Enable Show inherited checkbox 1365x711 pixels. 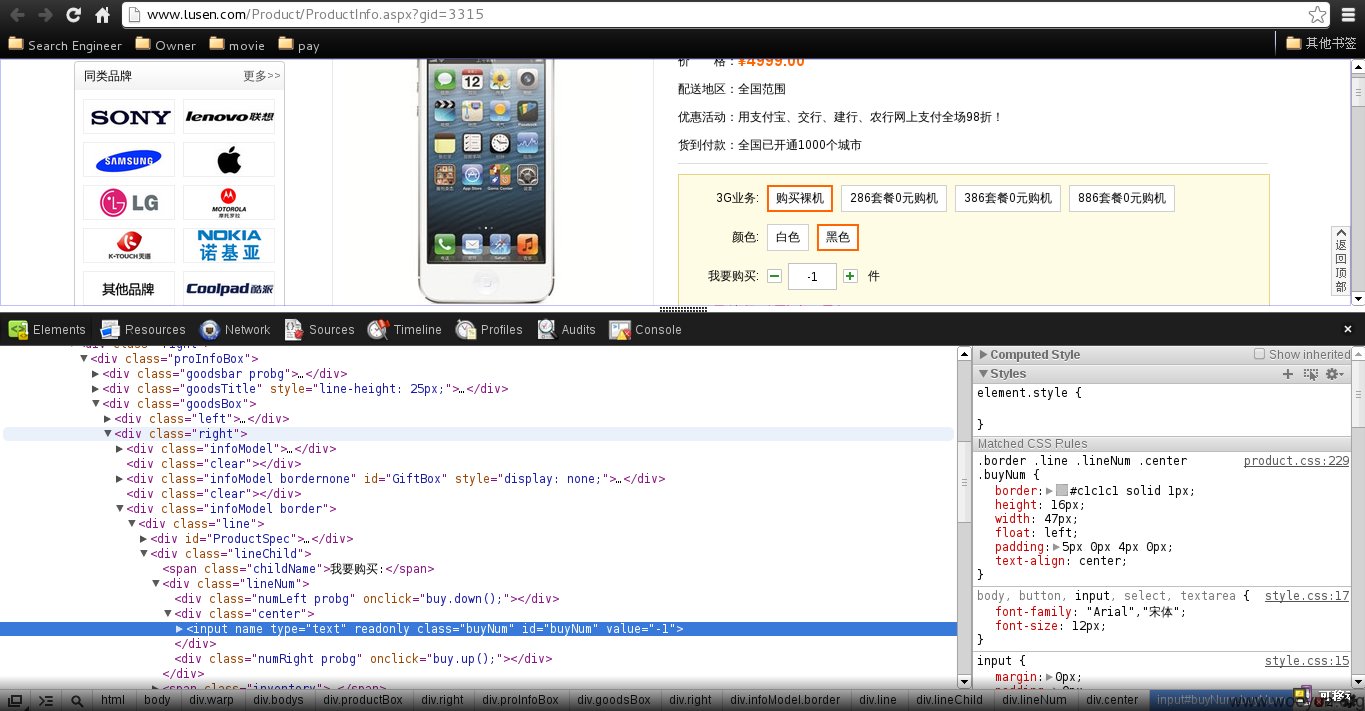point(1260,354)
